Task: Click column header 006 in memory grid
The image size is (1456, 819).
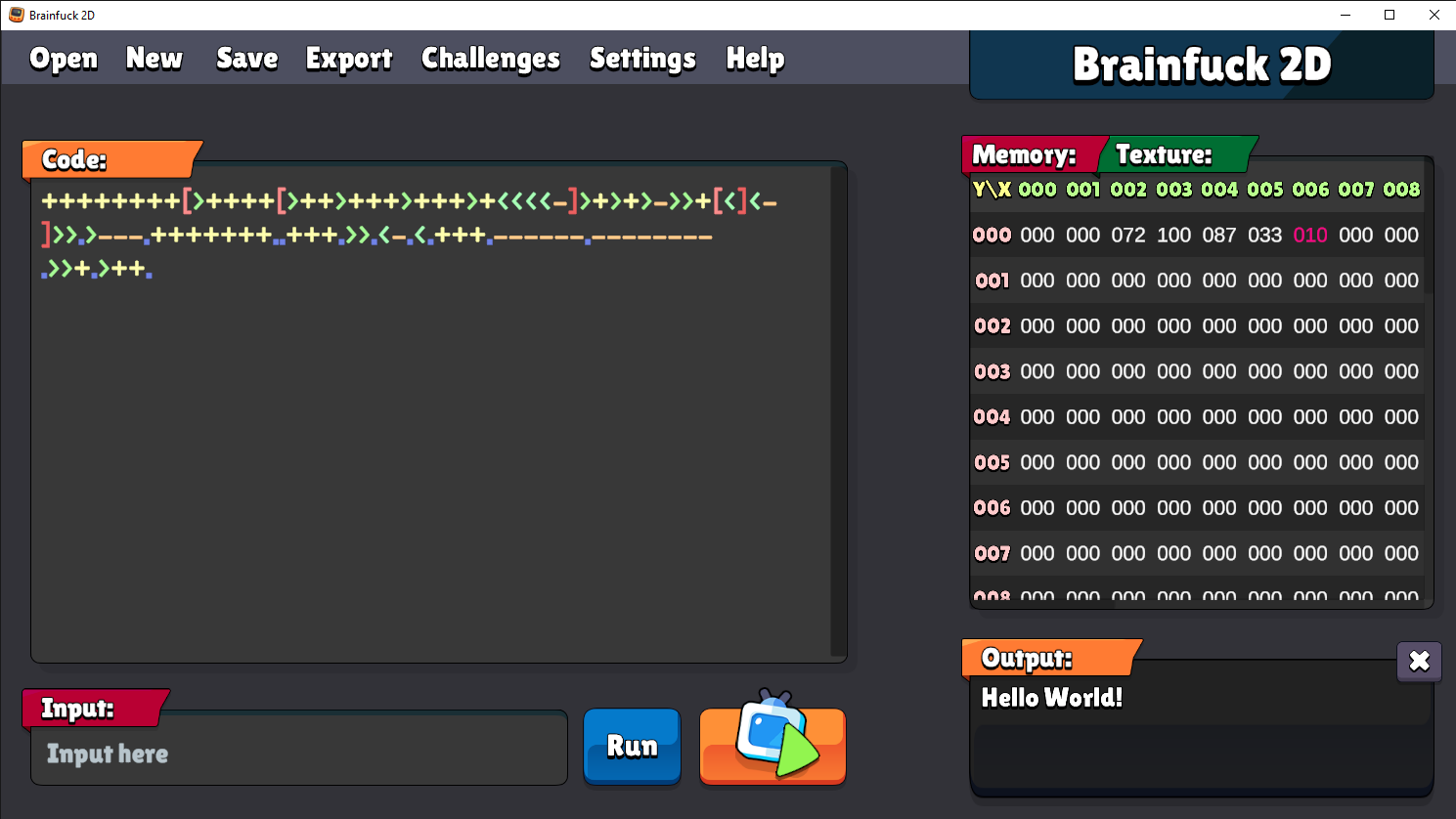Action: [1310, 190]
